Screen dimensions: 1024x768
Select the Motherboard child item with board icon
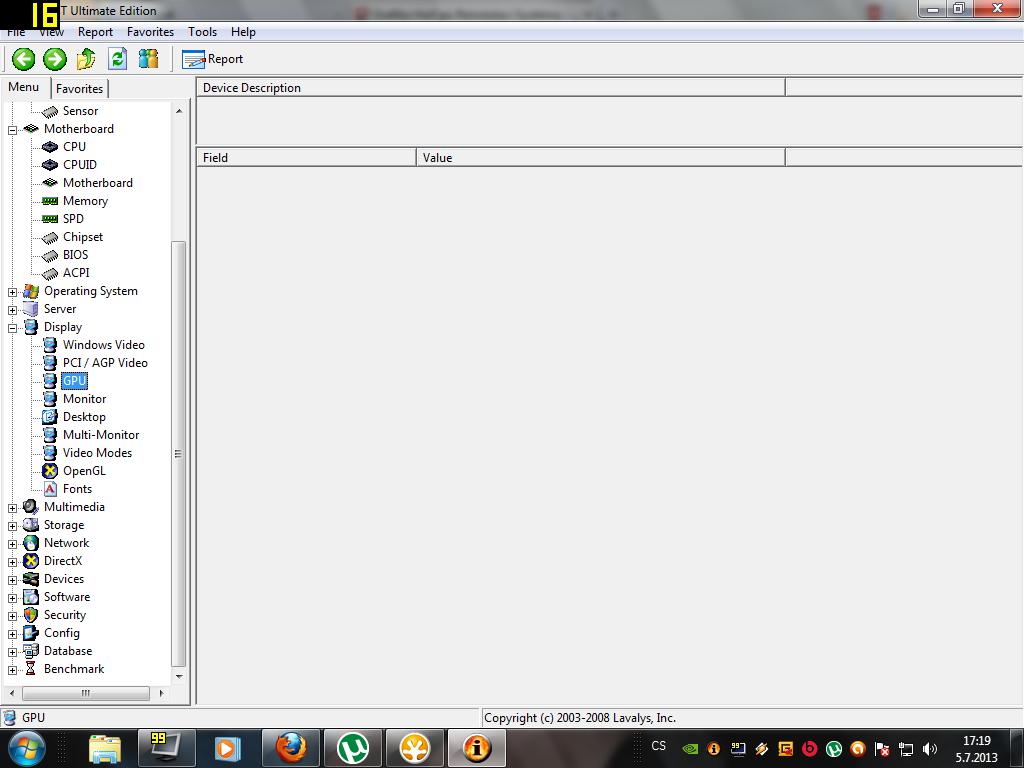tap(98, 183)
